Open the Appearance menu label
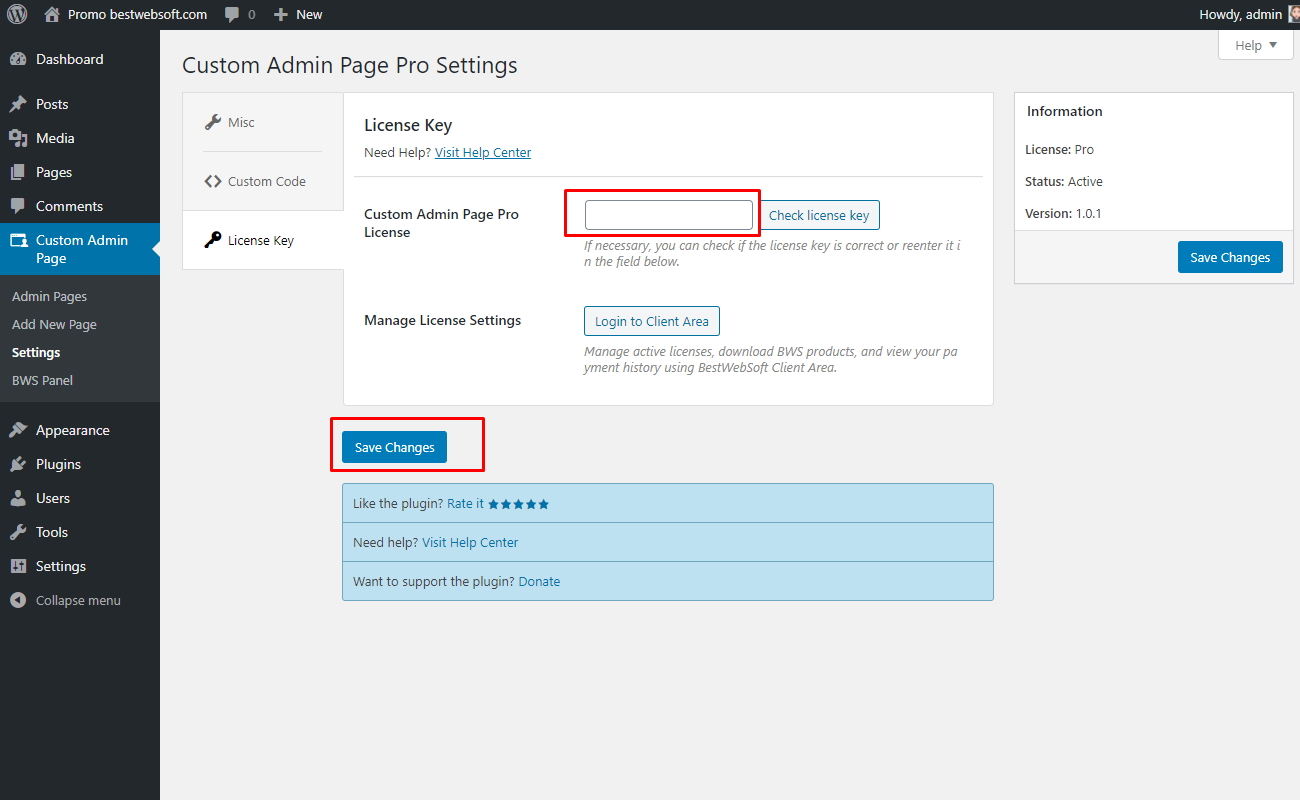 click(x=73, y=430)
